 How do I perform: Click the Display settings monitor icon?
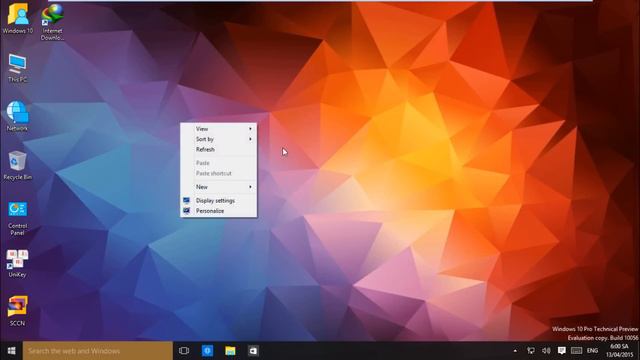pos(187,200)
